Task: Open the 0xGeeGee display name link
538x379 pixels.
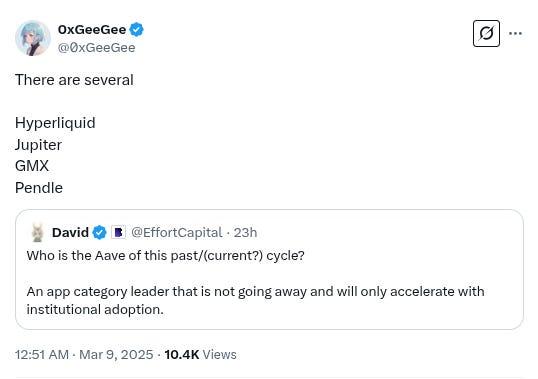Action: pos(92,29)
